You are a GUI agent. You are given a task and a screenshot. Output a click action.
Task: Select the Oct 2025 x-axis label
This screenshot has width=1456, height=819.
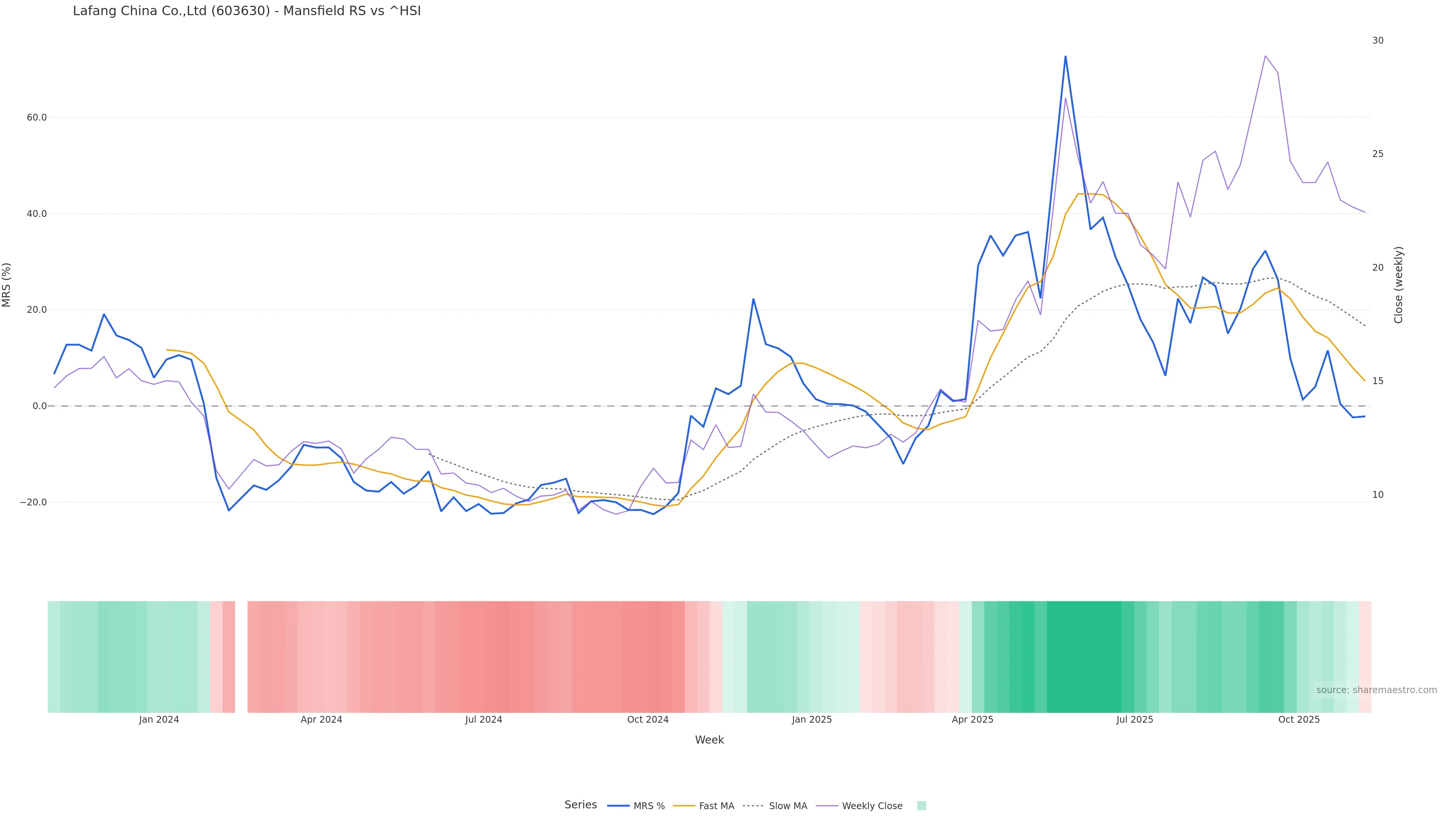1299,720
